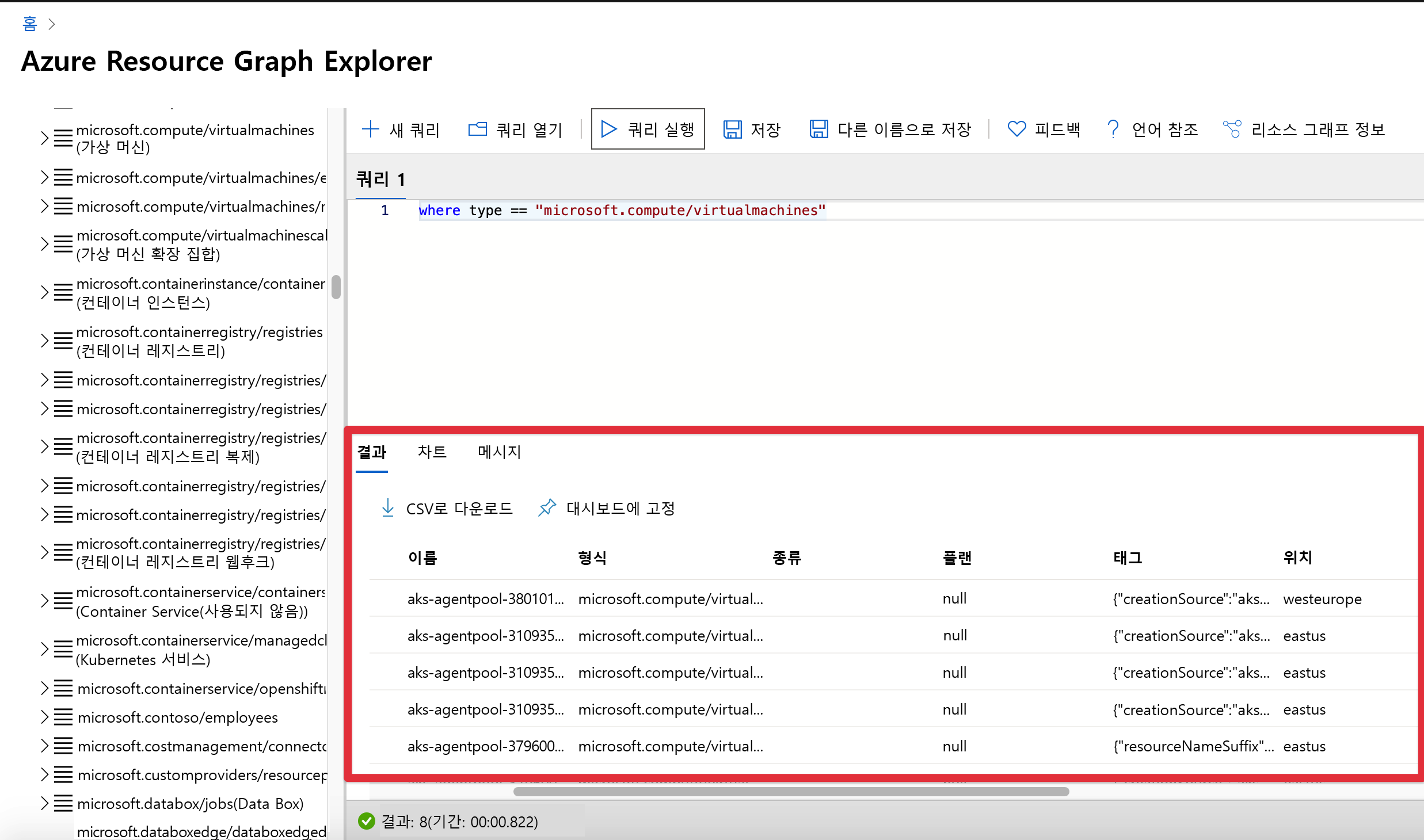Click the 종류 column header
Image resolution: width=1424 pixels, height=840 pixels.
tap(787, 558)
